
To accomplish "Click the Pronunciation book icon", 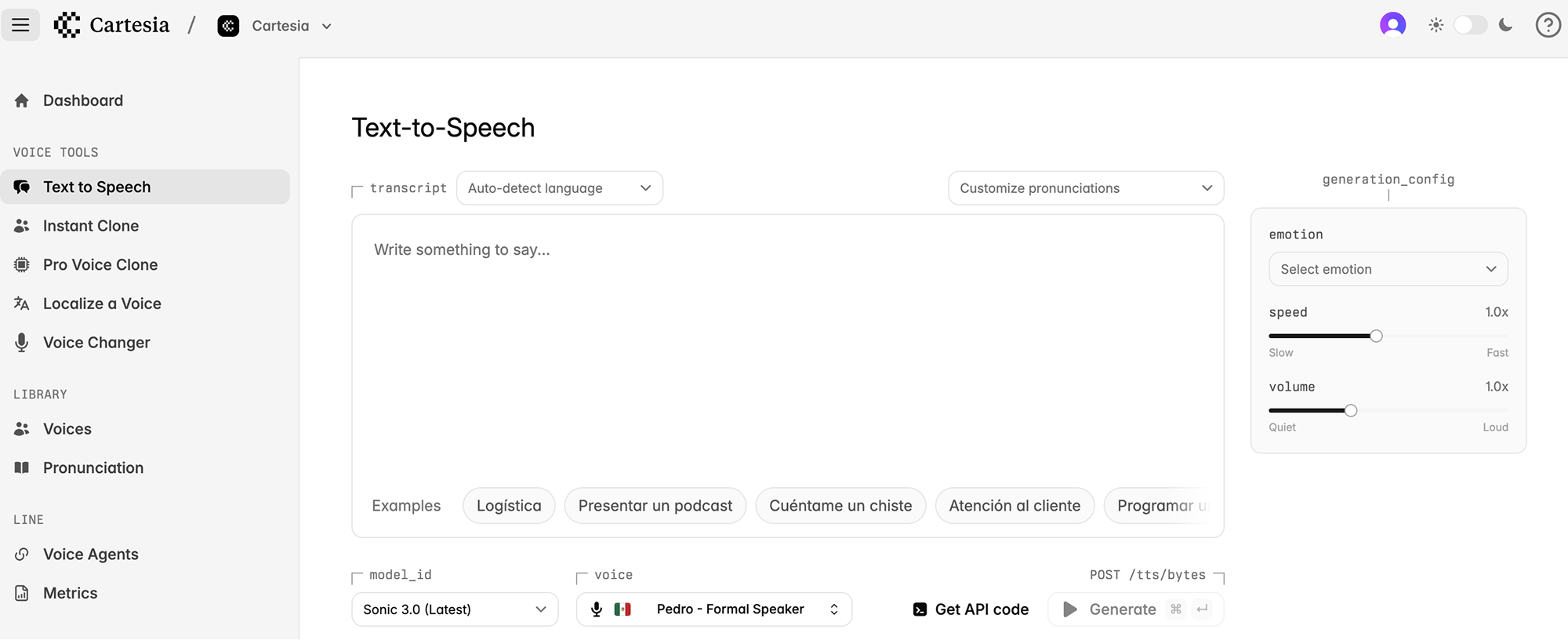I will [x=22, y=467].
